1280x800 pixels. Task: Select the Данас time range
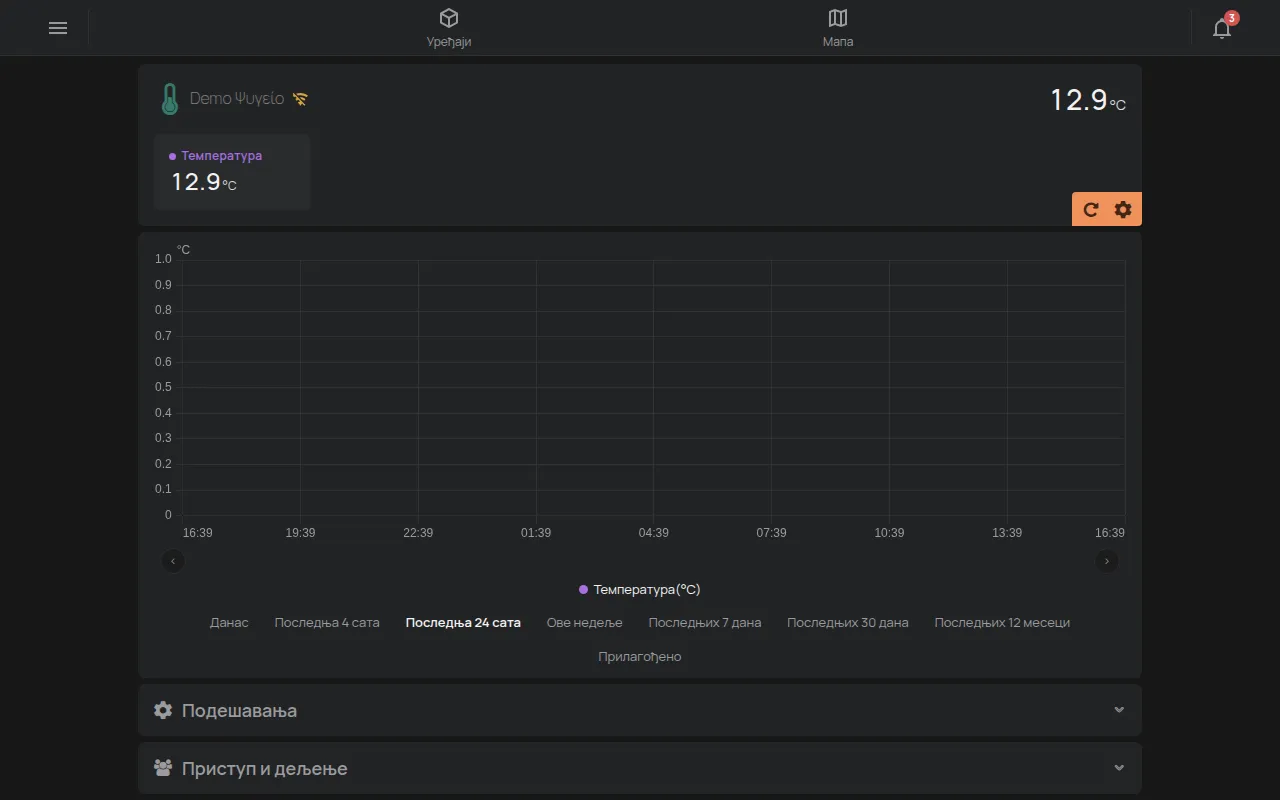[x=229, y=622]
